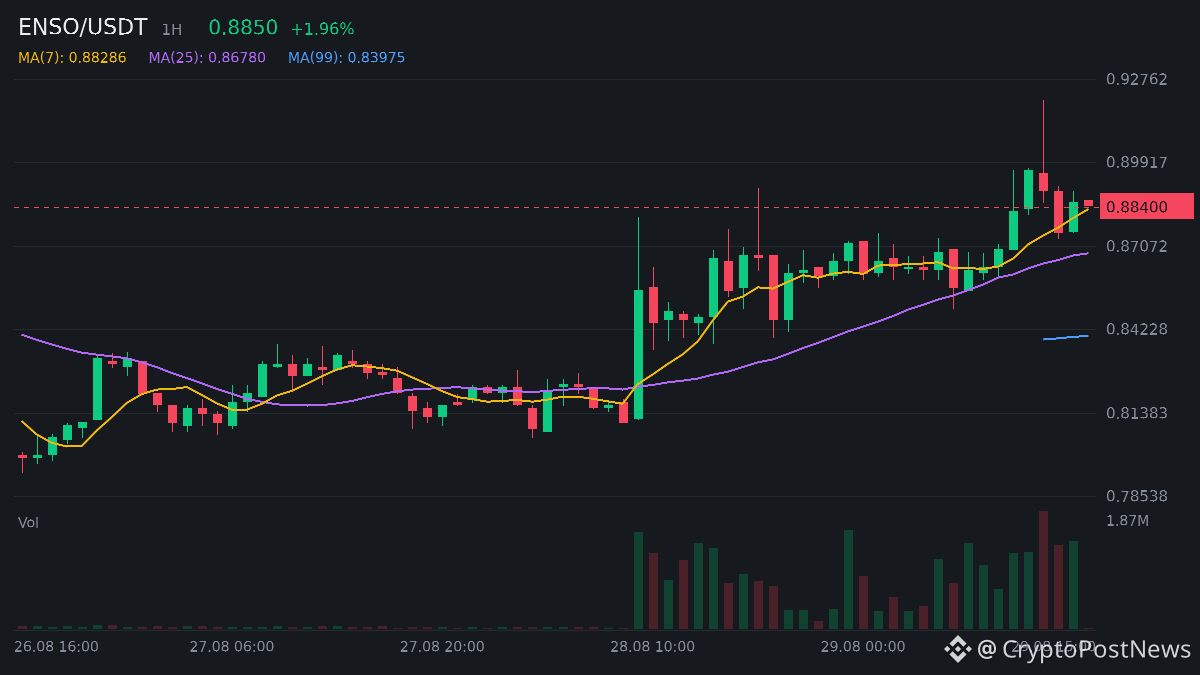Viewport: 1200px width, 675px height.
Task: Select the 1H interval label
Action: tap(172, 30)
